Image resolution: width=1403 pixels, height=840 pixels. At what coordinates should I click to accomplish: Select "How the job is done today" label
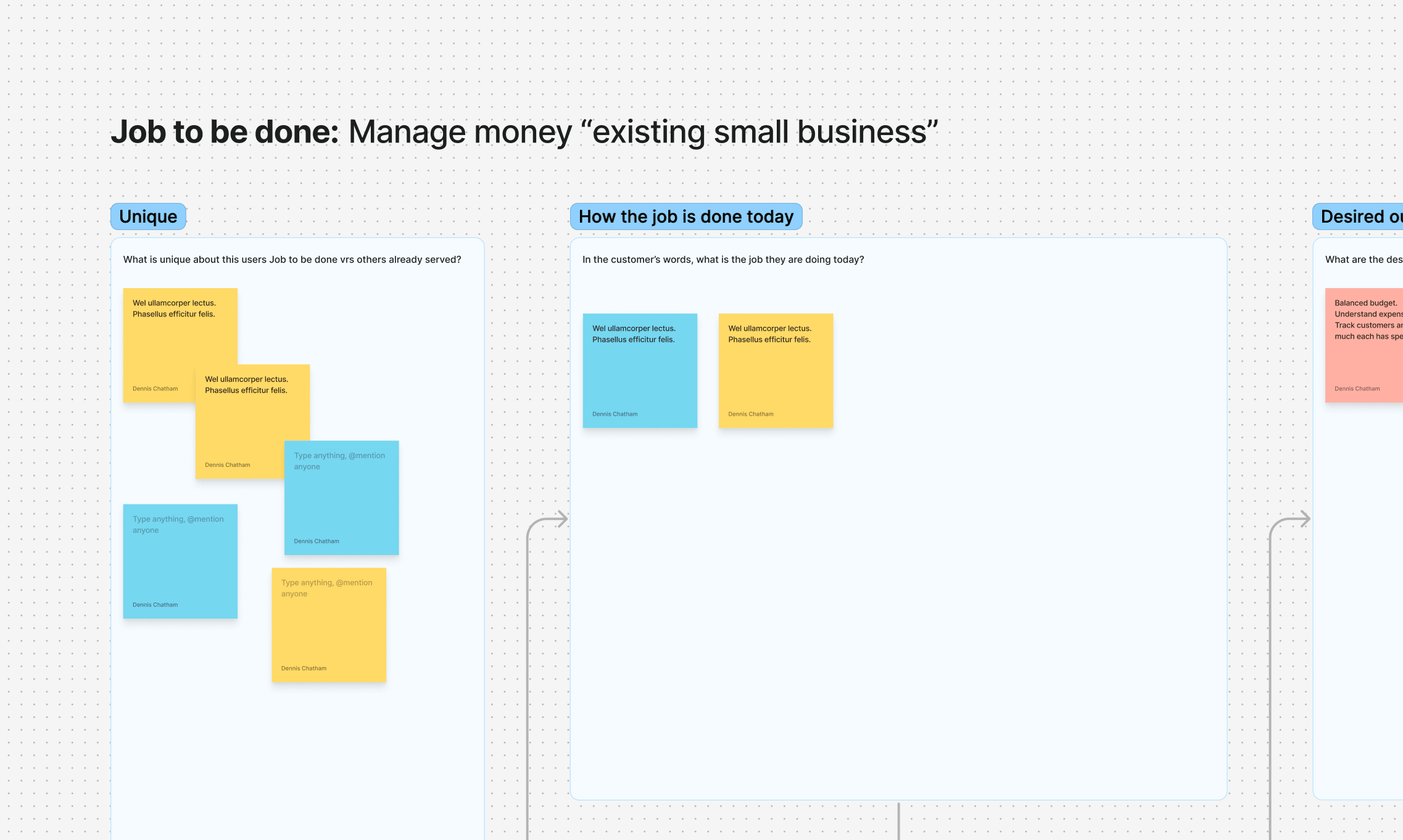(x=685, y=216)
